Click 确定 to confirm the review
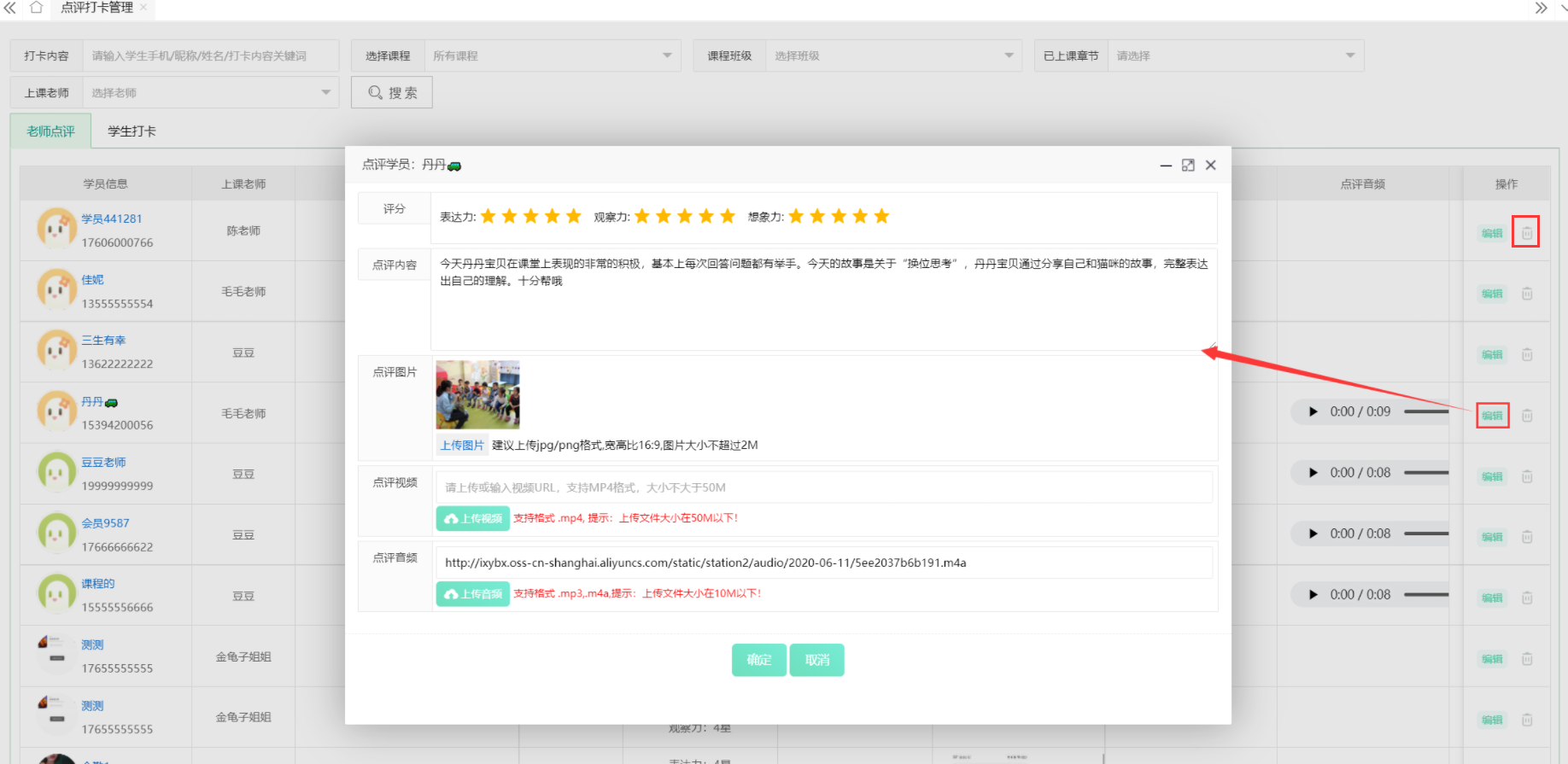This screenshot has height=764, width=1568. 759,660
